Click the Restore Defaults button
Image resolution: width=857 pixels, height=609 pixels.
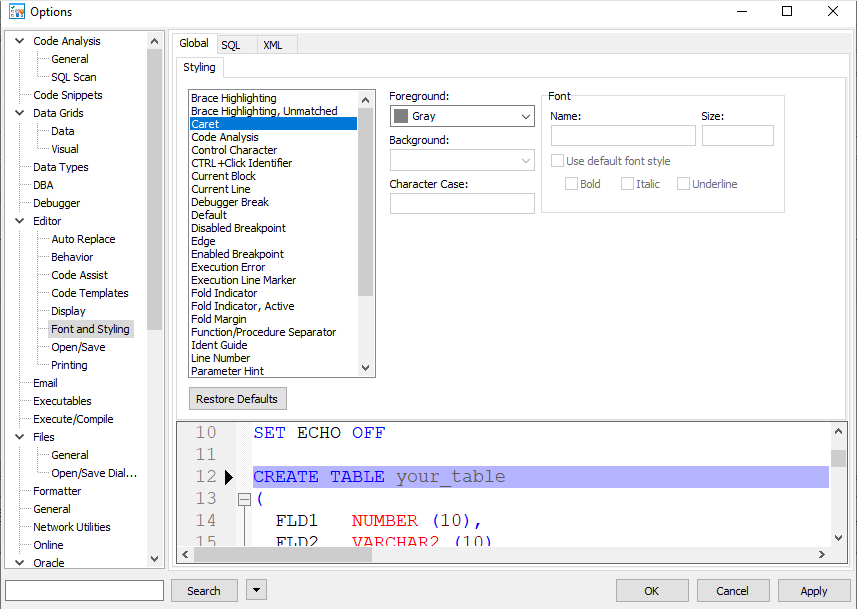tap(237, 399)
